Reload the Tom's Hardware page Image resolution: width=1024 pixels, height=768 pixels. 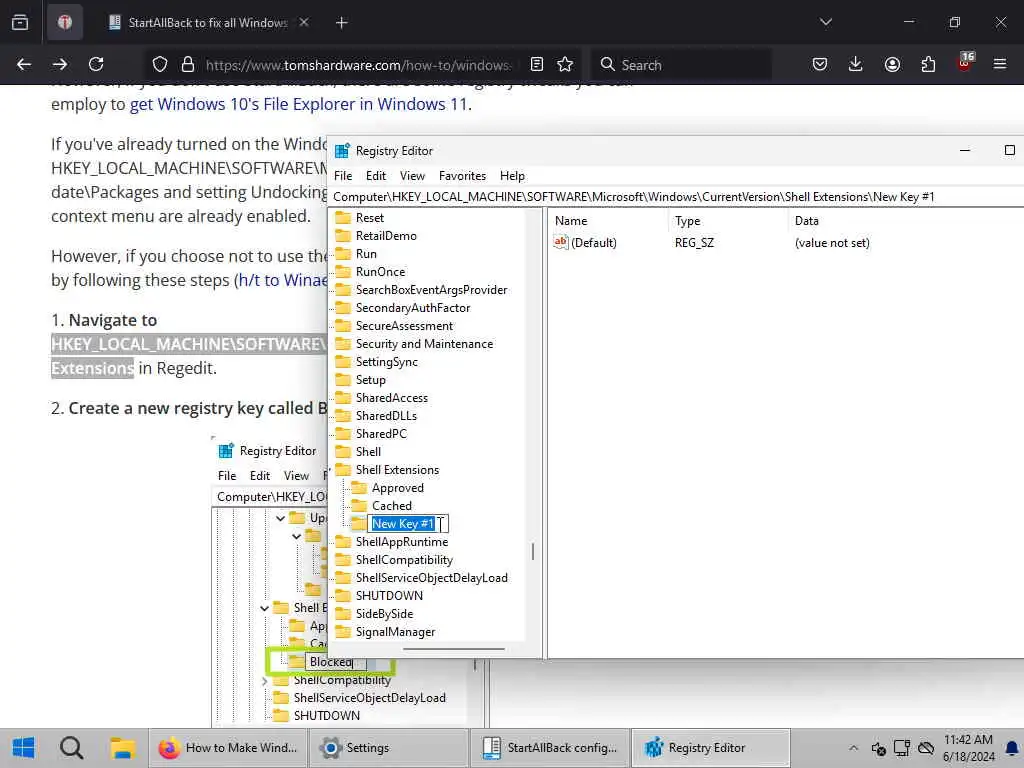tap(96, 64)
